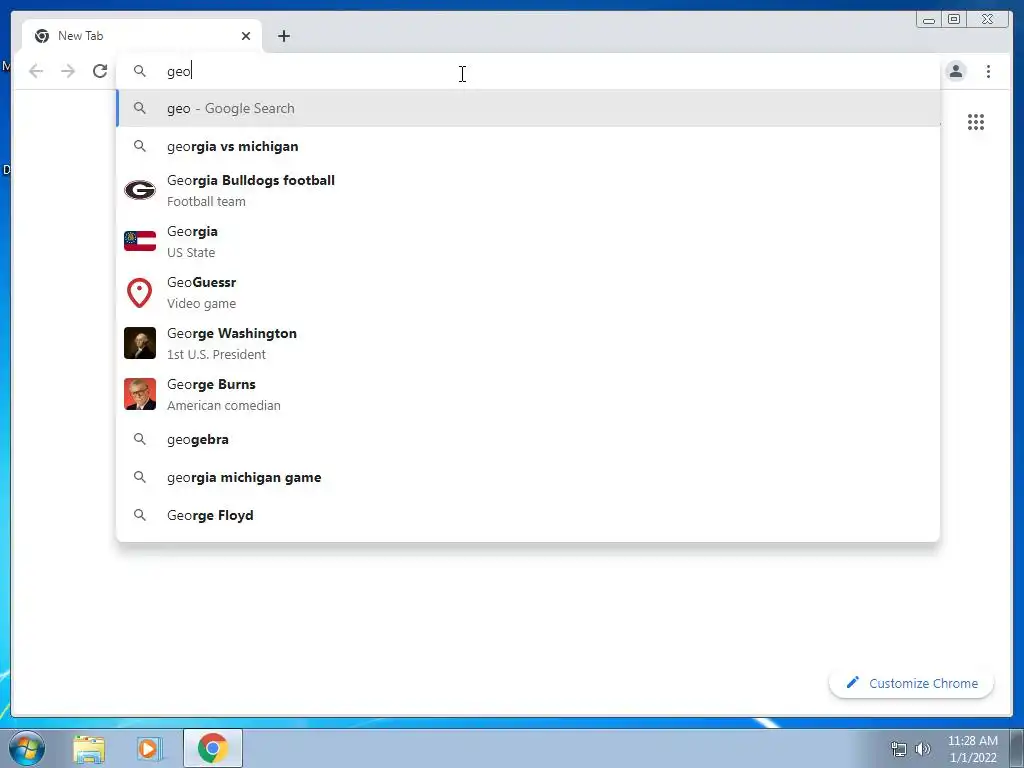Open Windows Explorer from taskbar
The height and width of the screenshot is (768, 1024).
click(89, 748)
